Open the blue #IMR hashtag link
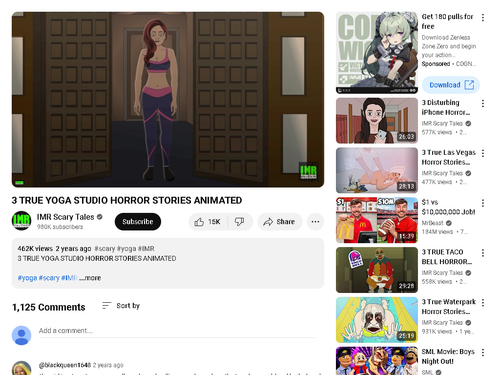 (x=69, y=278)
